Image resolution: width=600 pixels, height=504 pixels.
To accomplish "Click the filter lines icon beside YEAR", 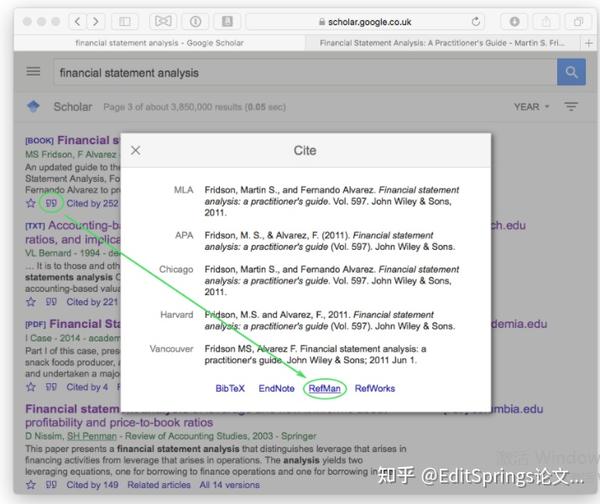I will 571,106.
